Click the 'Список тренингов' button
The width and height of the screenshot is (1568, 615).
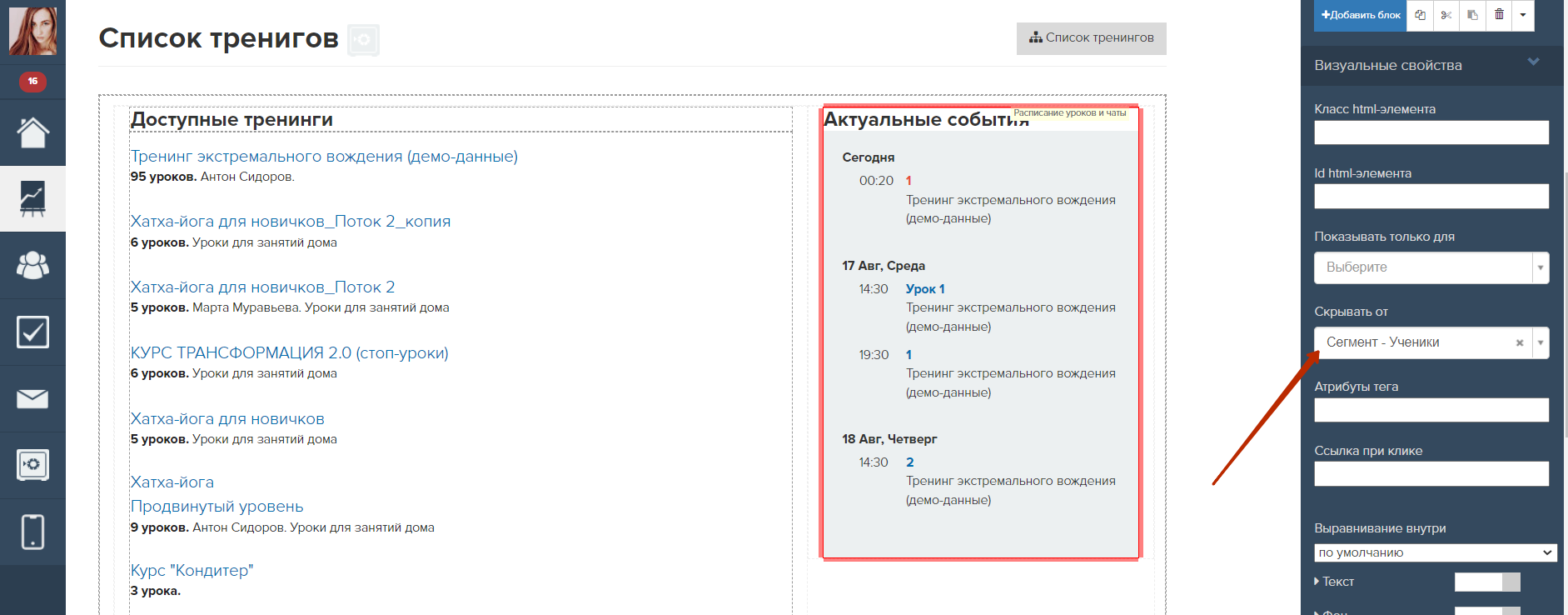coord(1091,38)
